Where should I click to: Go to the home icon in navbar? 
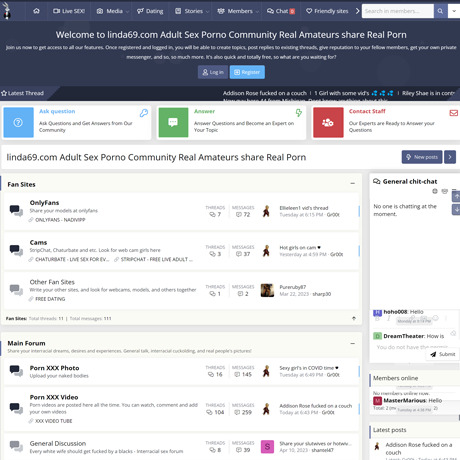coord(36,11)
